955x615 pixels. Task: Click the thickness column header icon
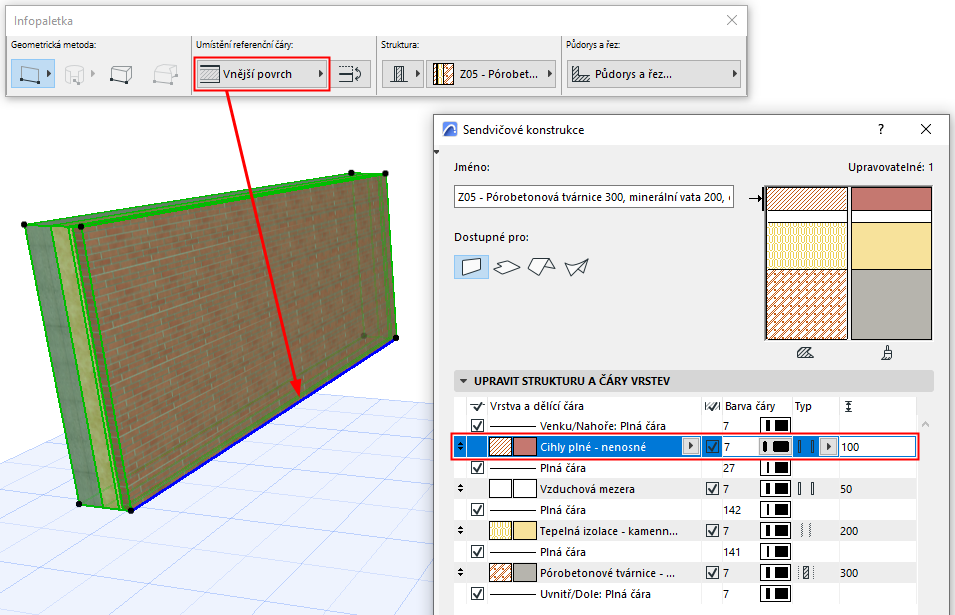pos(848,406)
